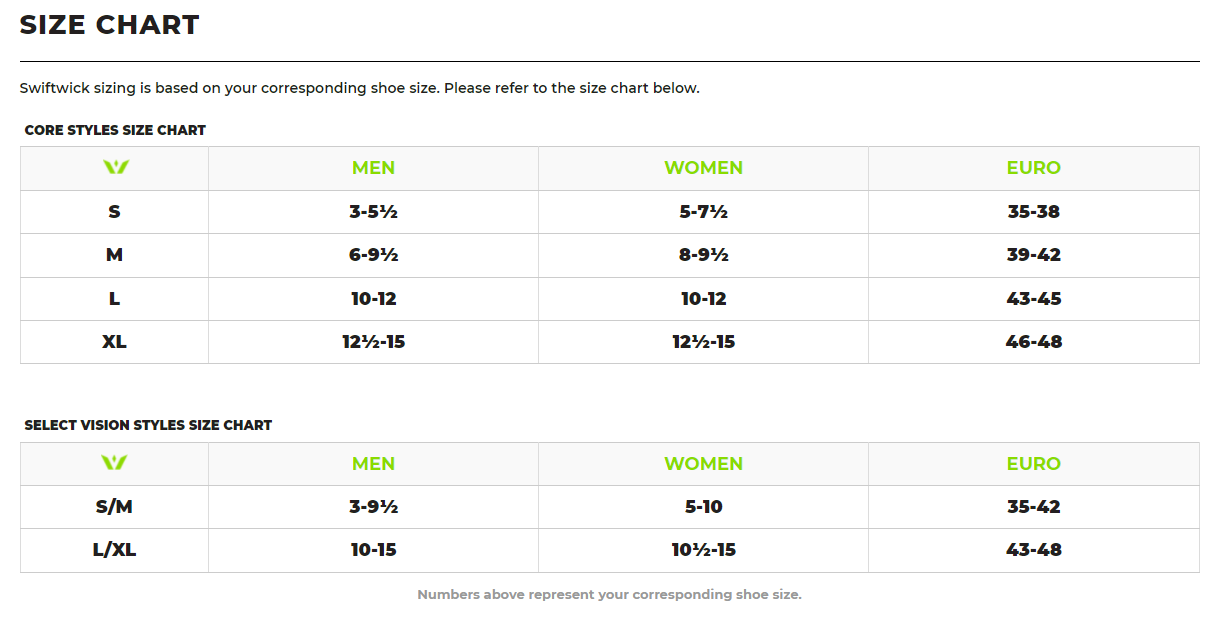
Task: Select the MEN header in Vision Styles chart
Action: coord(373,464)
